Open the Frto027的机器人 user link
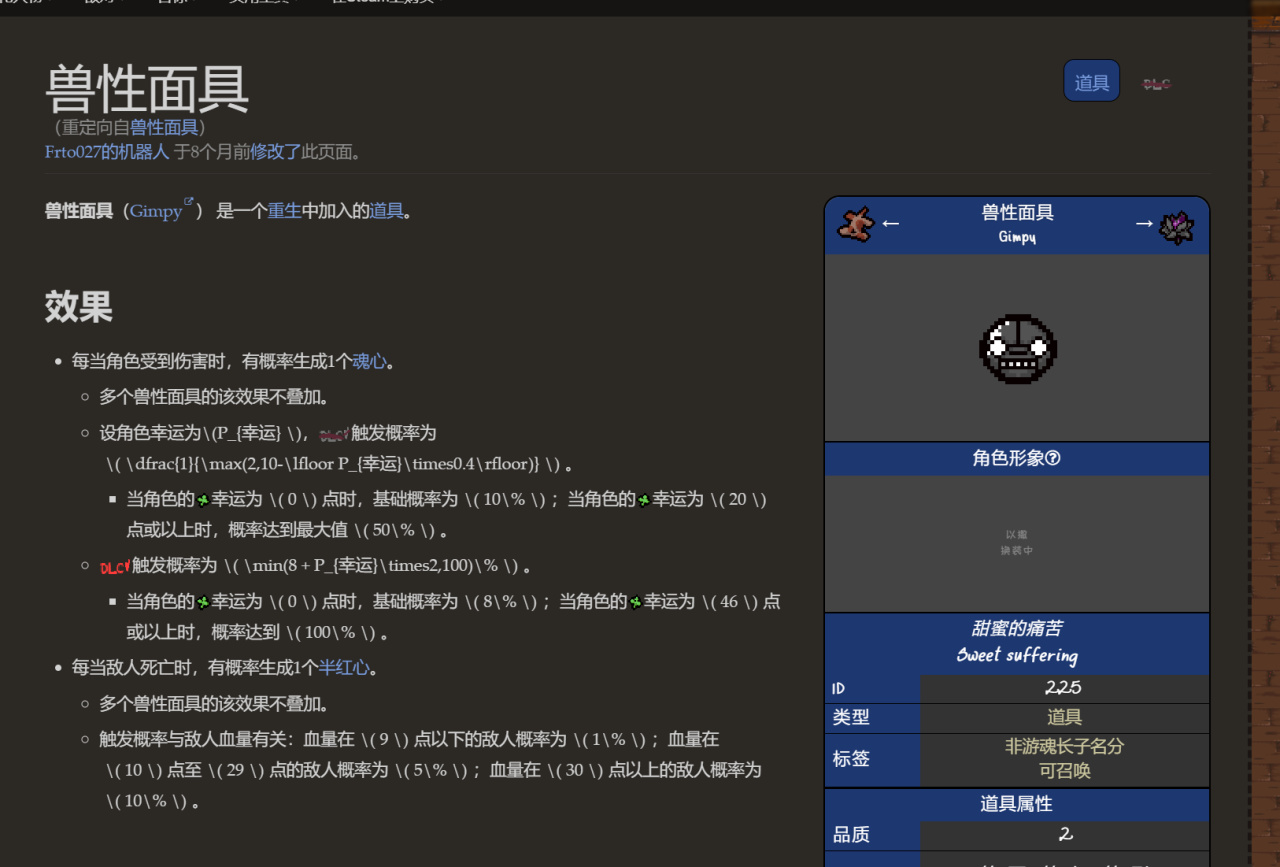The height and width of the screenshot is (867, 1280). [x=107, y=152]
